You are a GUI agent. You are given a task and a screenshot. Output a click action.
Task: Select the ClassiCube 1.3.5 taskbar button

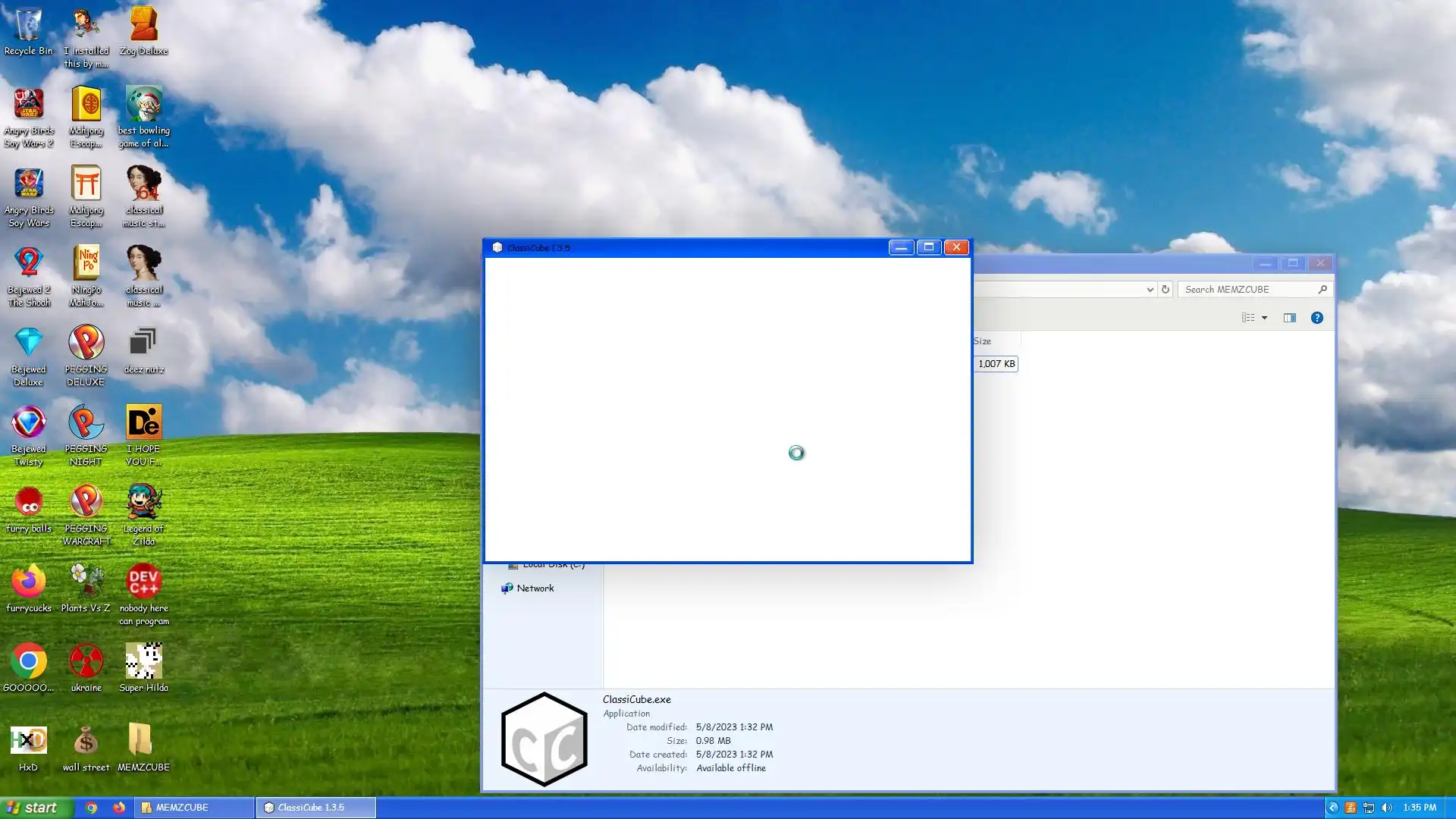(x=315, y=808)
